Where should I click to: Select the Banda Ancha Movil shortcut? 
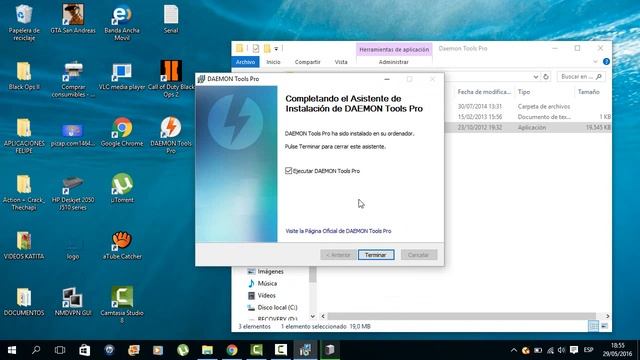tap(122, 22)
